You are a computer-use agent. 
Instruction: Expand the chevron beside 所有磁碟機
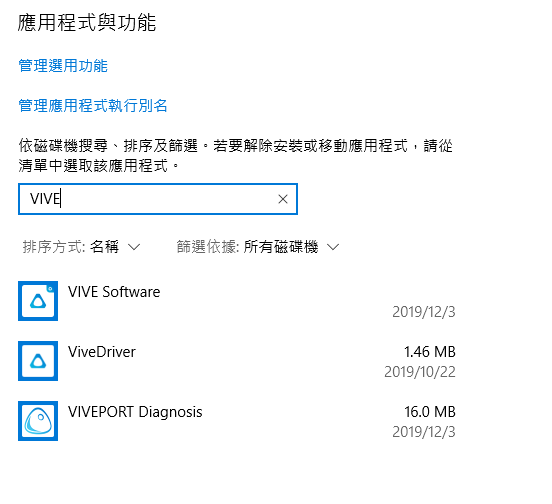[333, 247]
